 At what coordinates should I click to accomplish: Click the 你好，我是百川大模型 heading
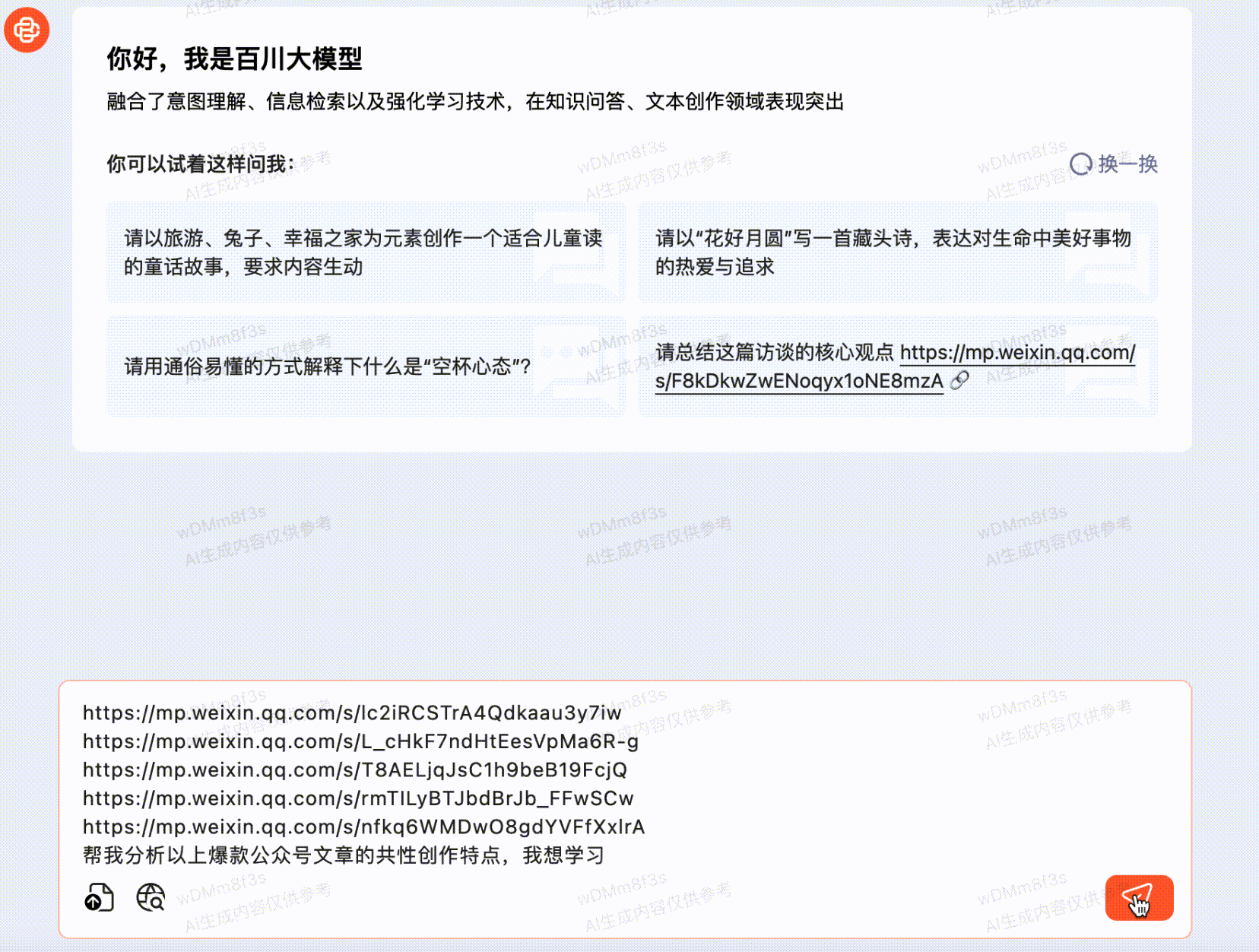(x=234, y=59)
